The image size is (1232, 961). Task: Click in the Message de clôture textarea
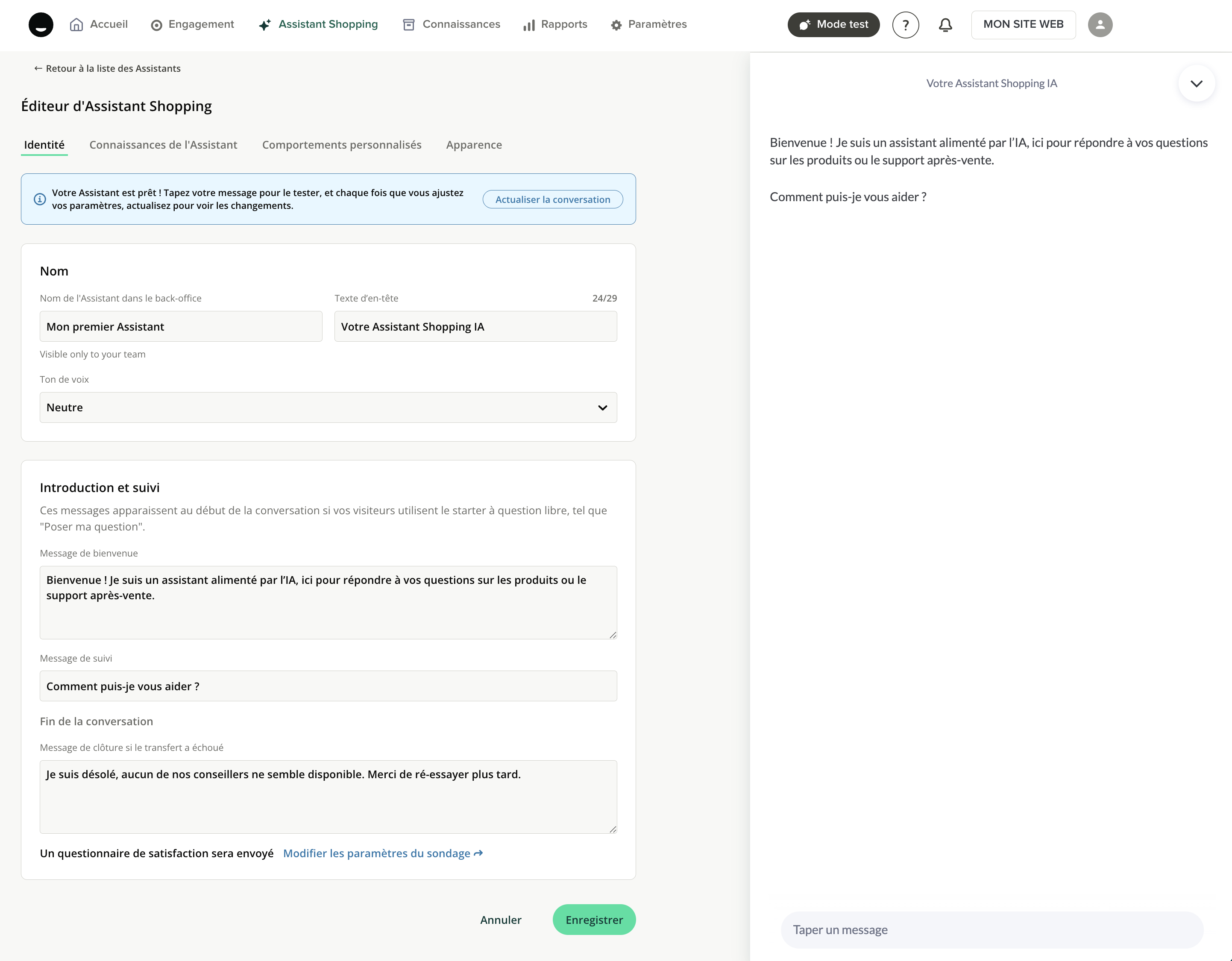pos(329,796)
